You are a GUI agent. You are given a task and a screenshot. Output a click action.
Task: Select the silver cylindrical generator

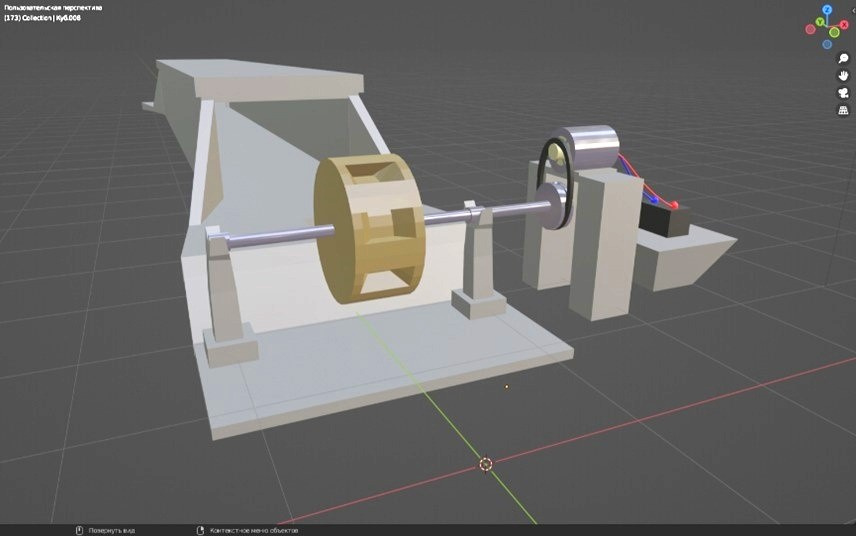click(592, 147)
